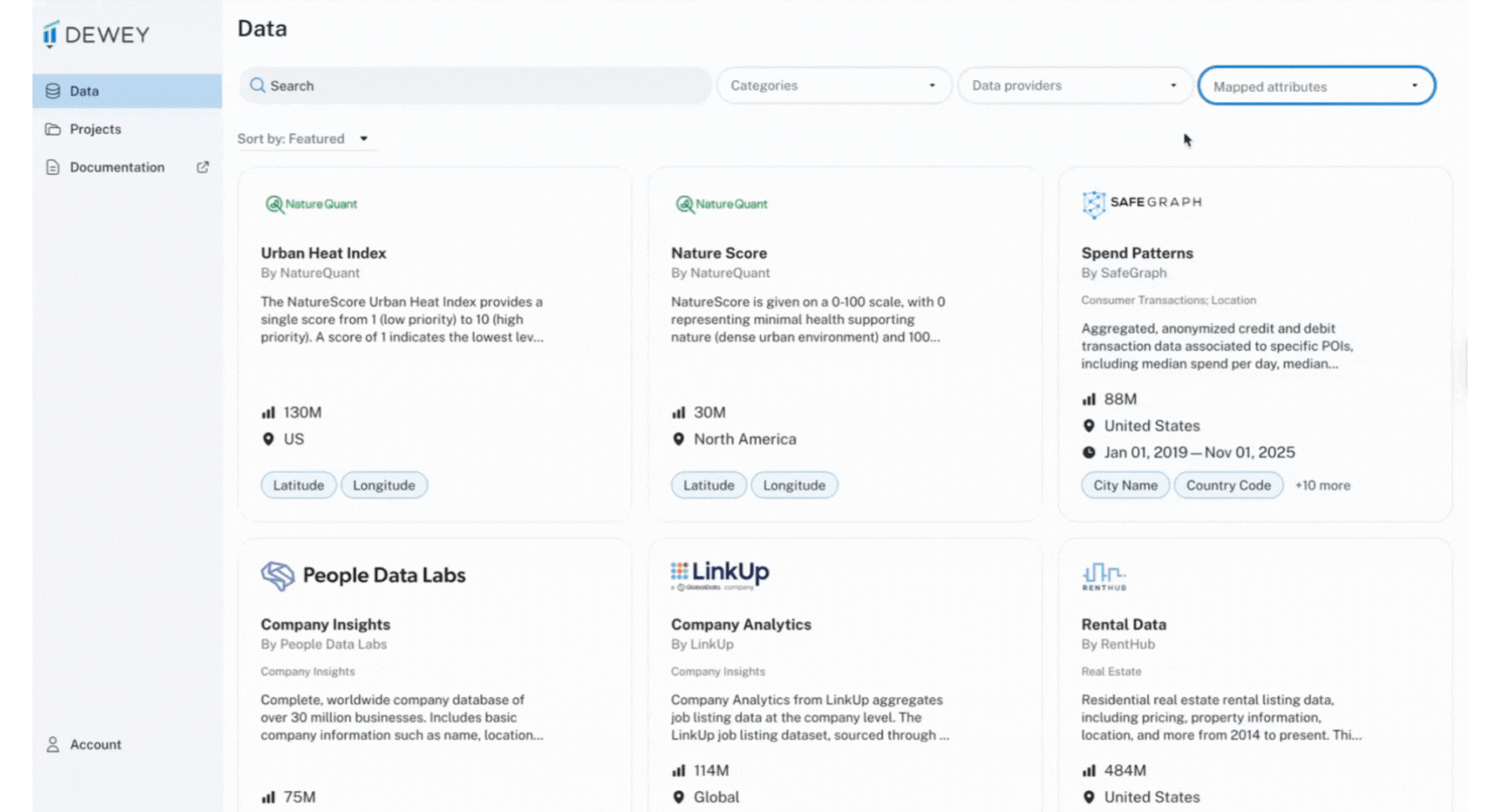Click the clock icon beside Jan 01, 2019 date range
This screenshot has width=1500, height=812.
(x=1089, y=453)
